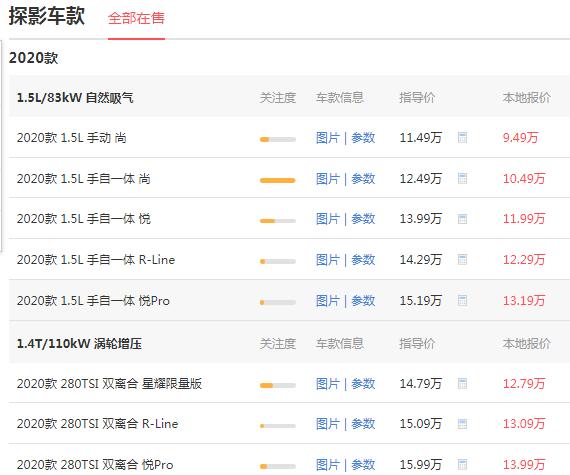Image resolution: width=570 pixels, height=475 pixels.
Task: Click guide price 12.49万
Action: tap(421, 178)
